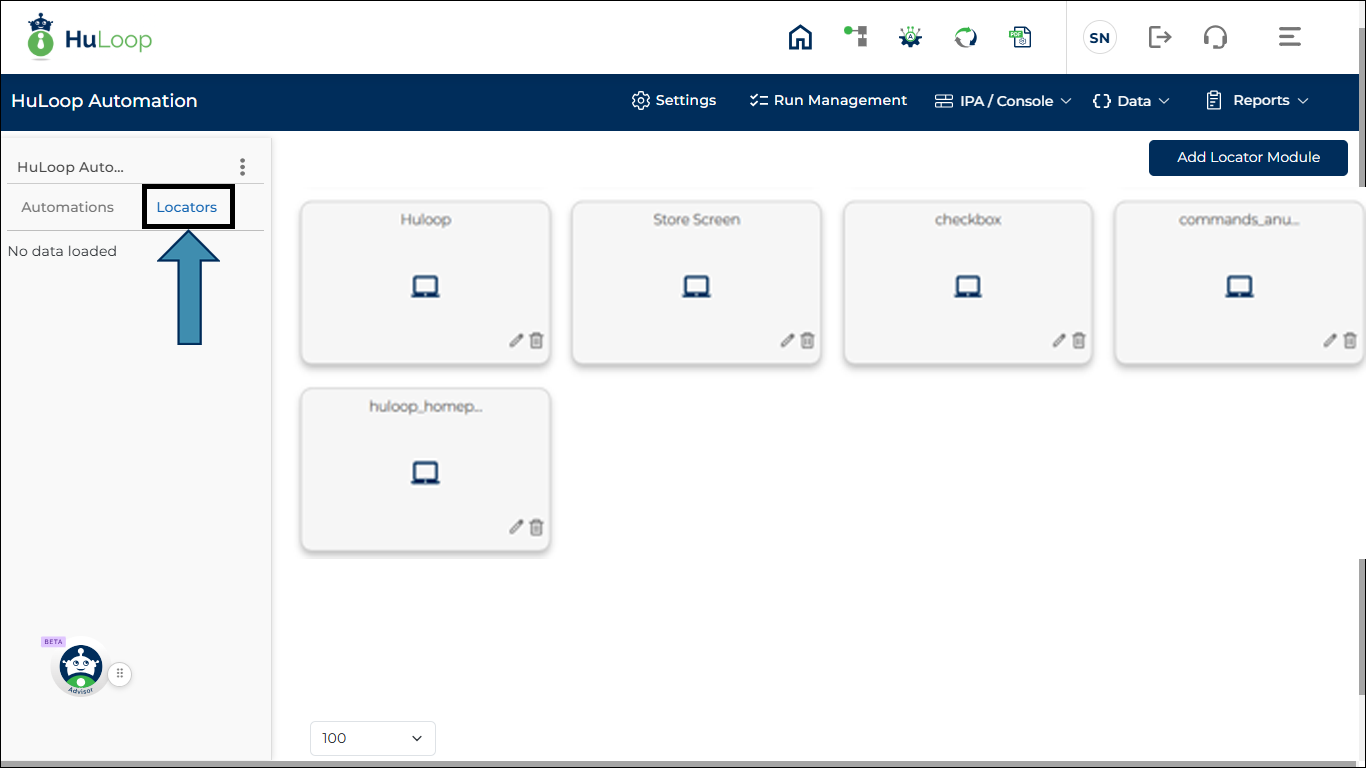This screenshot has height=768, width=1366.
Task: Delete the Store Screen locator module
Action: pyautogui.click(x=808, y=341)
